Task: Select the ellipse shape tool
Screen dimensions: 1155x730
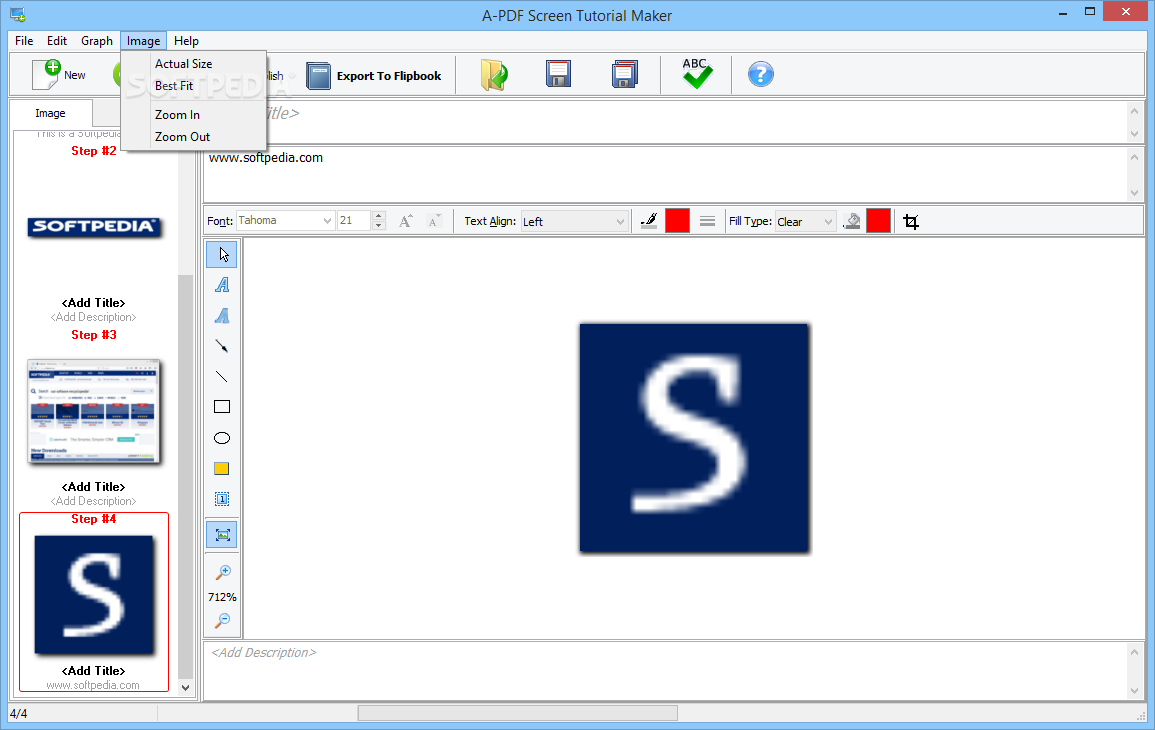Action: (x=222, y=438)
